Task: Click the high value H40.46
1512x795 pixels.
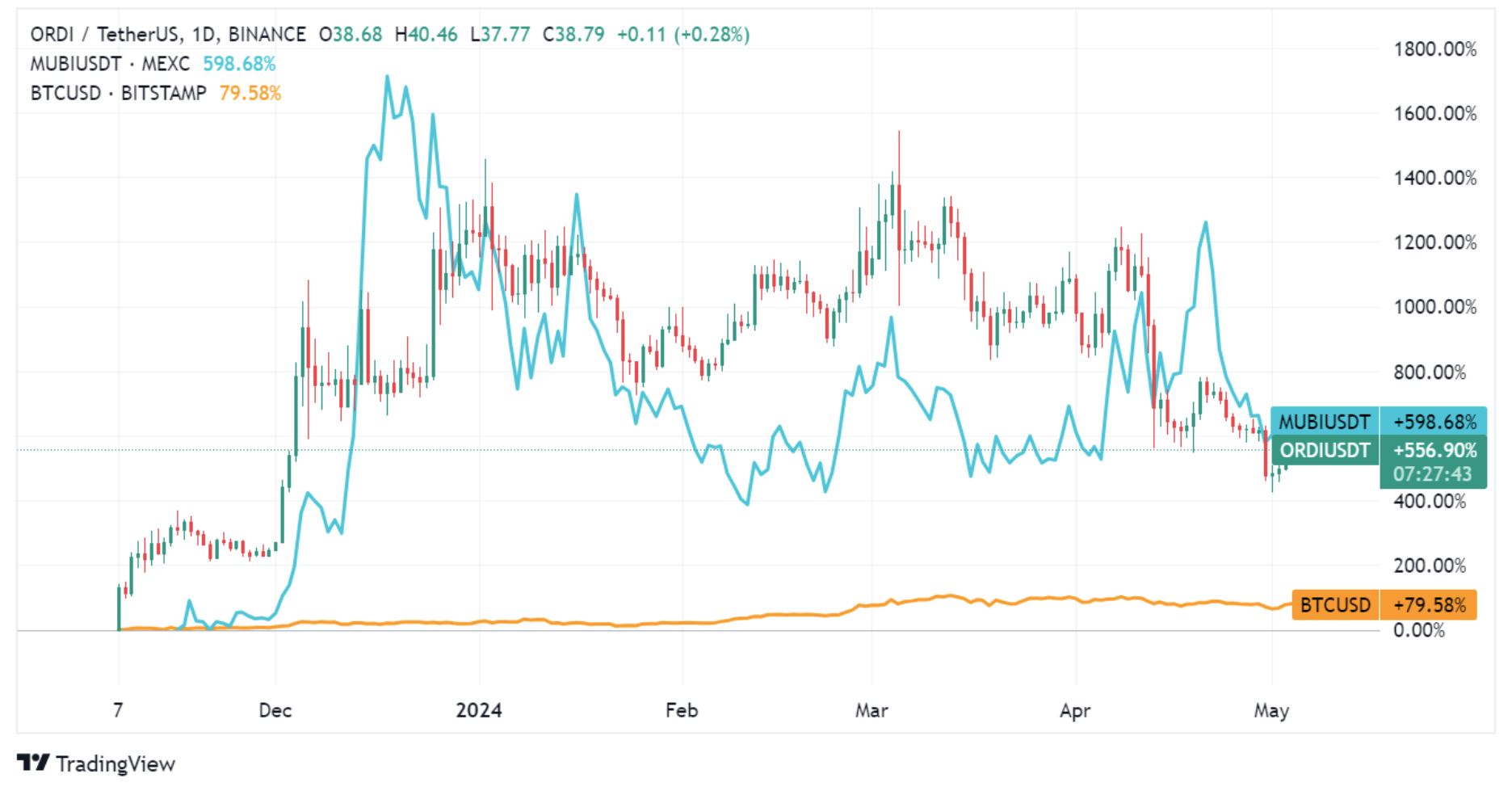Action: pos(426,35)
